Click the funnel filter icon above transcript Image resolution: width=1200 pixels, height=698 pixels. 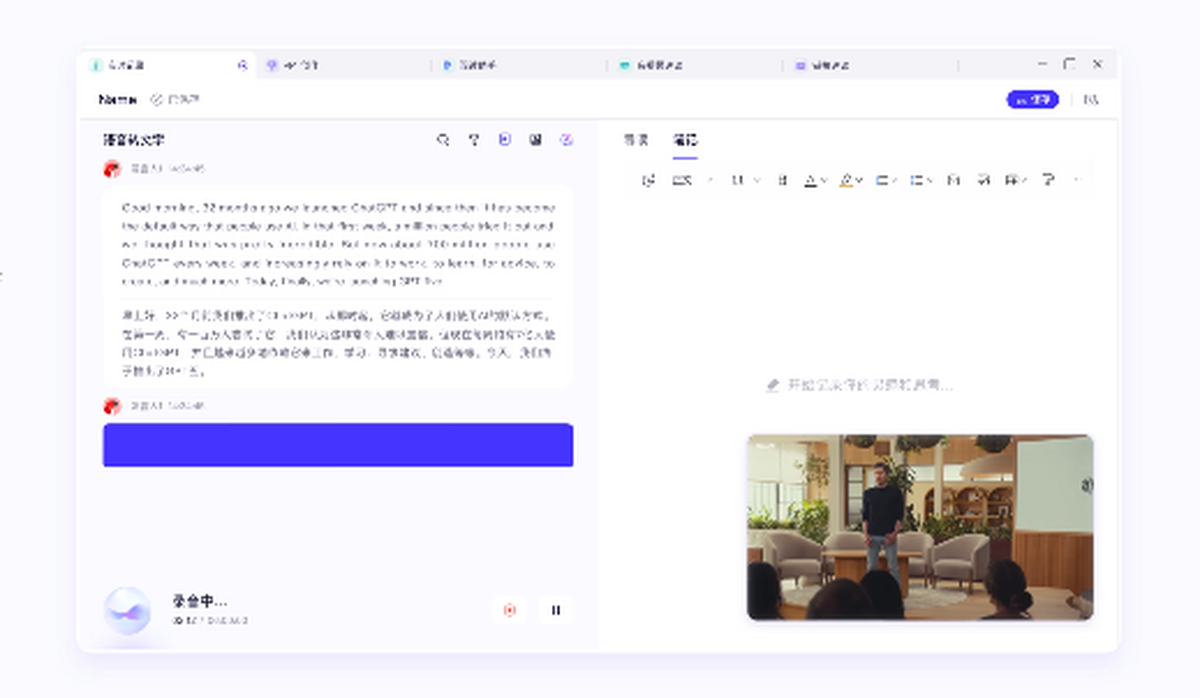click(474, 140)
